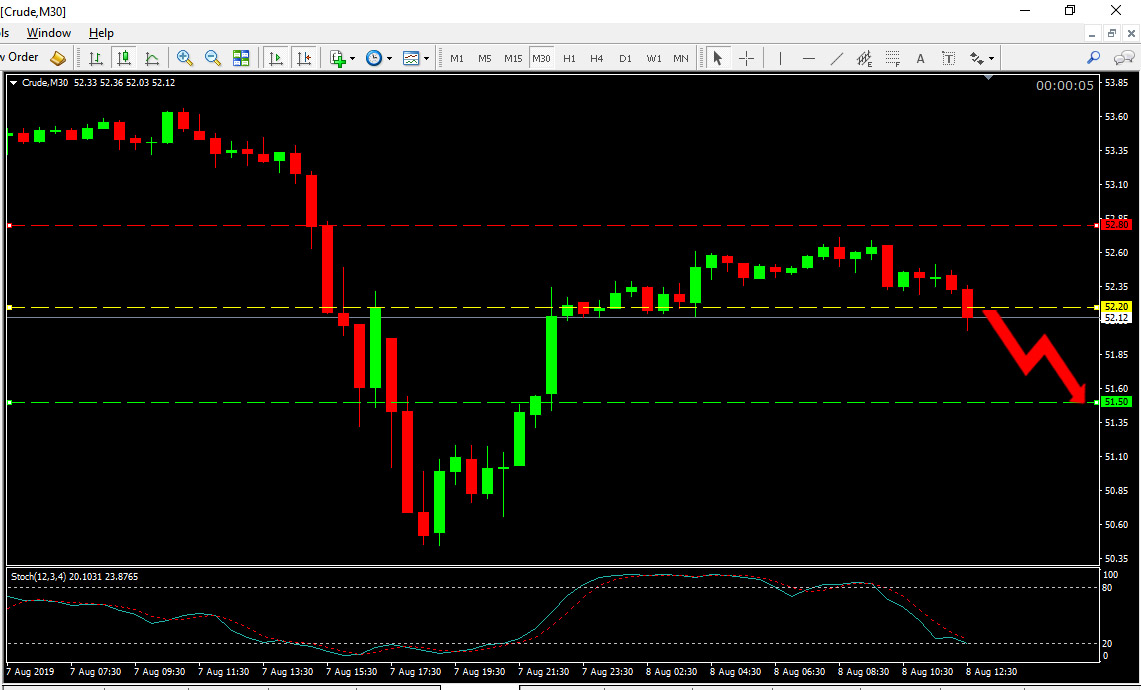
Task: Select the text tool (A)
Action: (921, 58)
